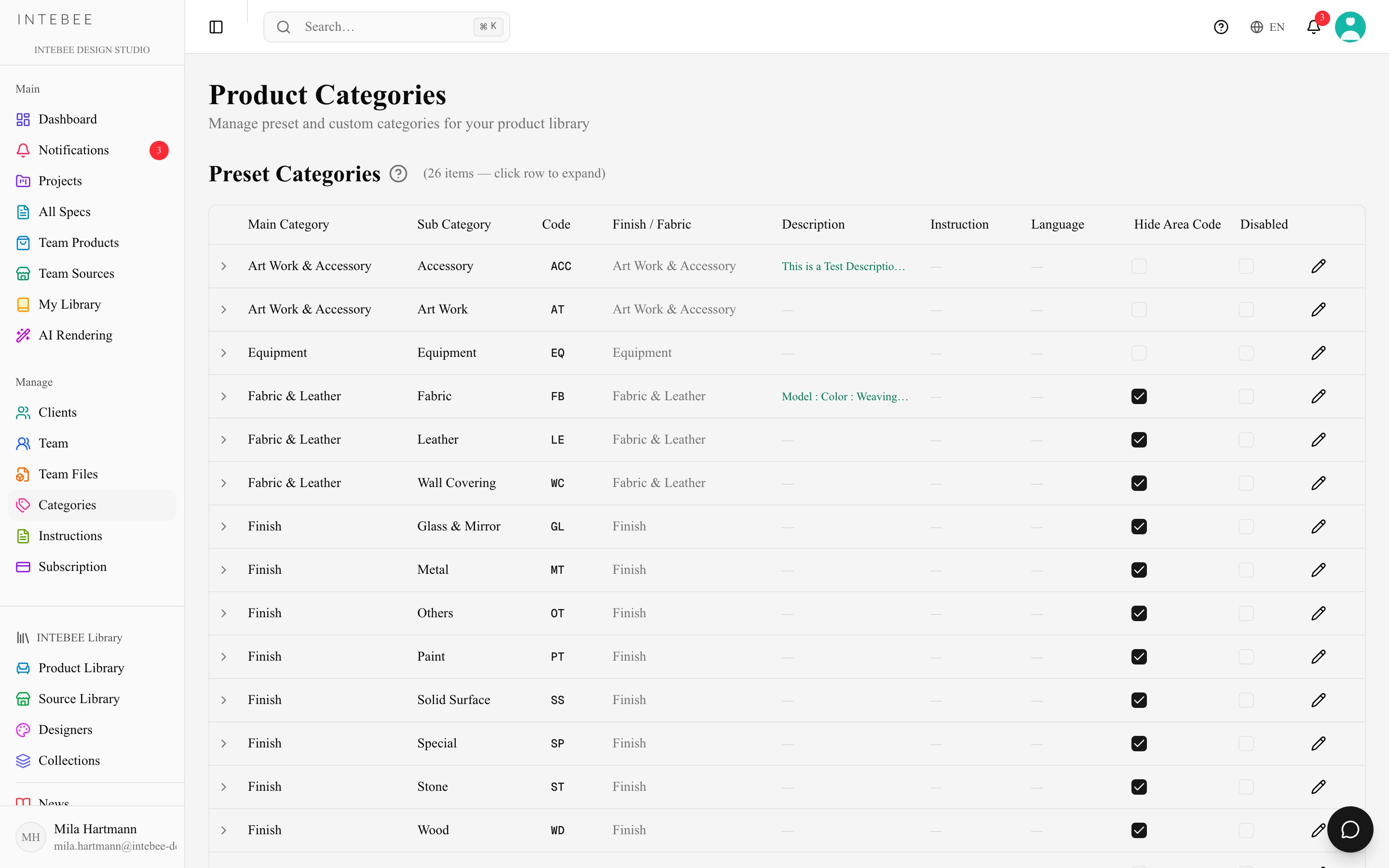Uncheck Hide Area Code for Fabric row
The width and height of the screenshot is (1389, 868).
point(1139,396)
